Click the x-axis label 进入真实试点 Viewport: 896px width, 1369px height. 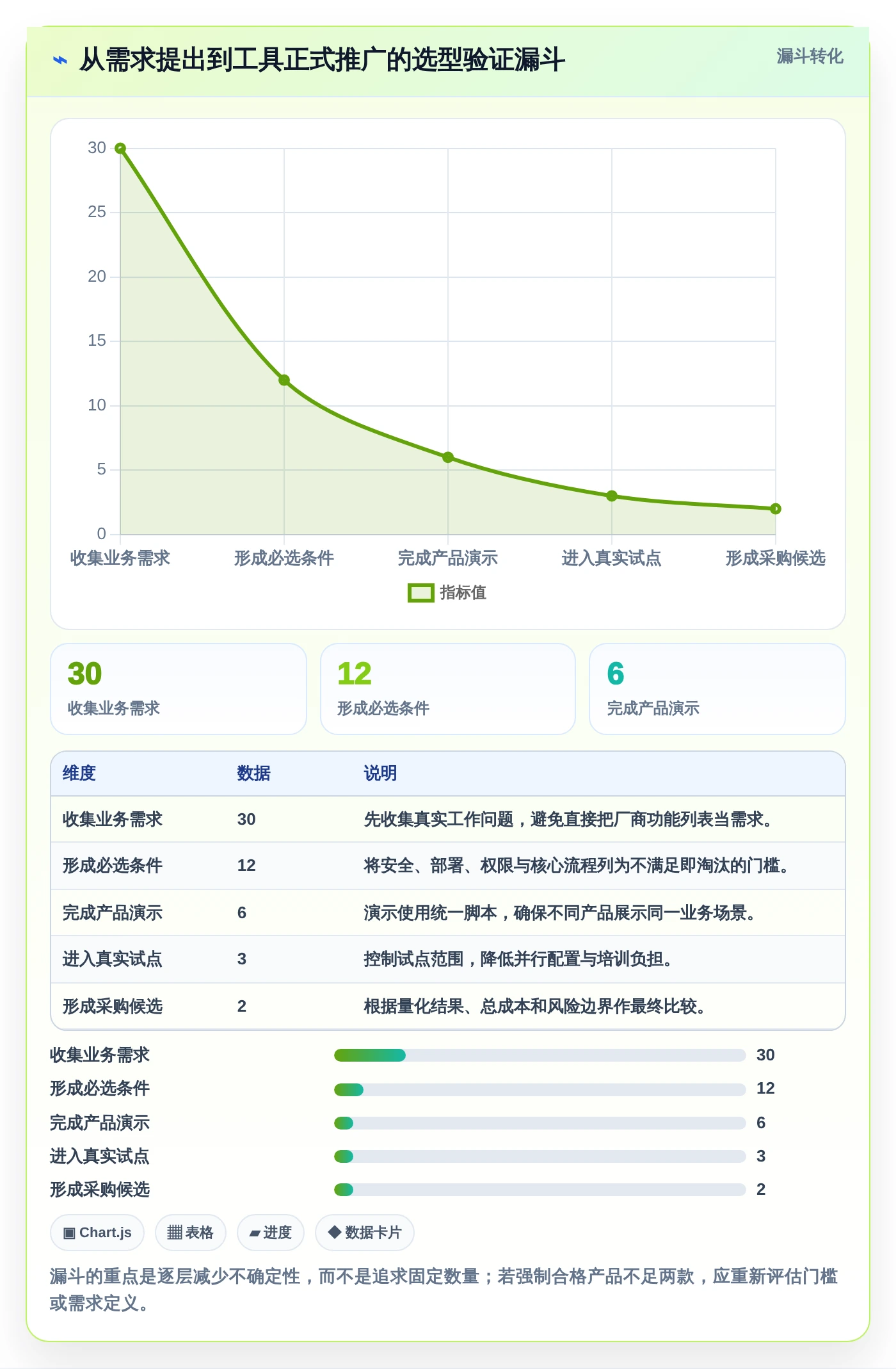click(612, 558)
